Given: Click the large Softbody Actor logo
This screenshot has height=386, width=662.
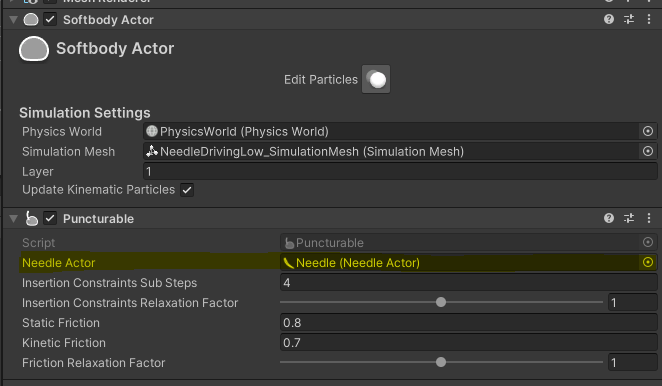Looking at the screenshot, I should (x=34, y=49).
